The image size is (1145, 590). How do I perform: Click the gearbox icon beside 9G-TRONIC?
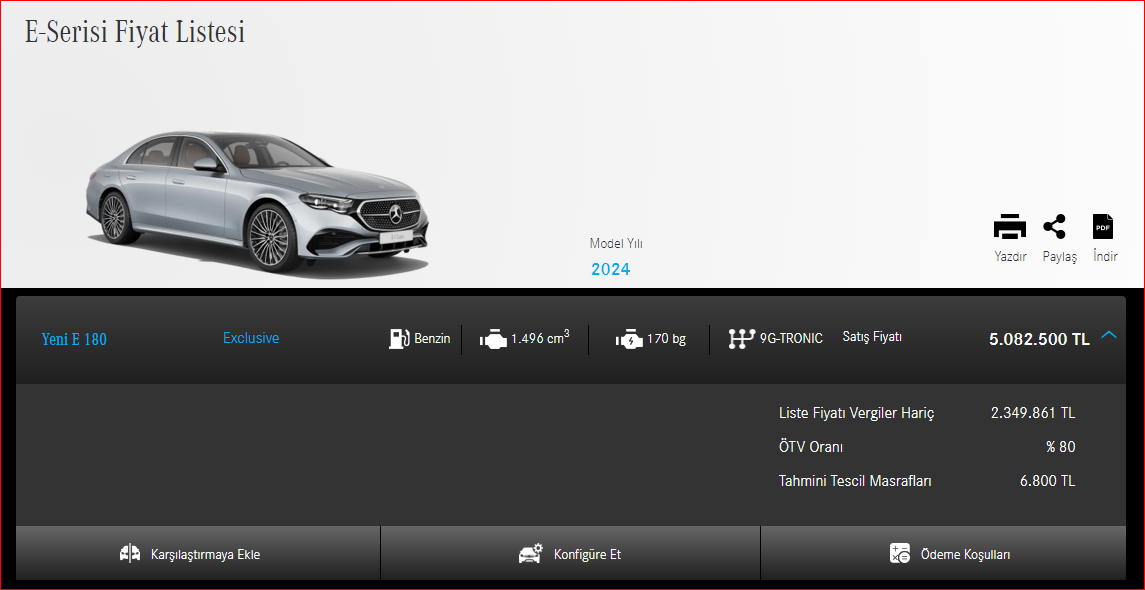[741, 339]
